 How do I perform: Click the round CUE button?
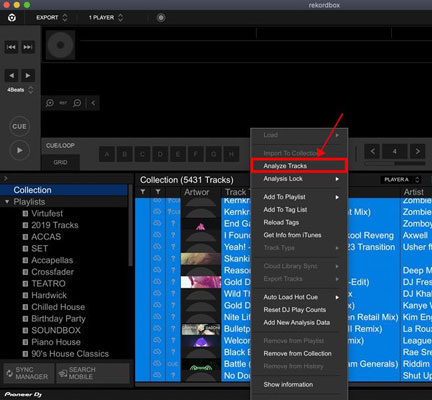point(19,126)
